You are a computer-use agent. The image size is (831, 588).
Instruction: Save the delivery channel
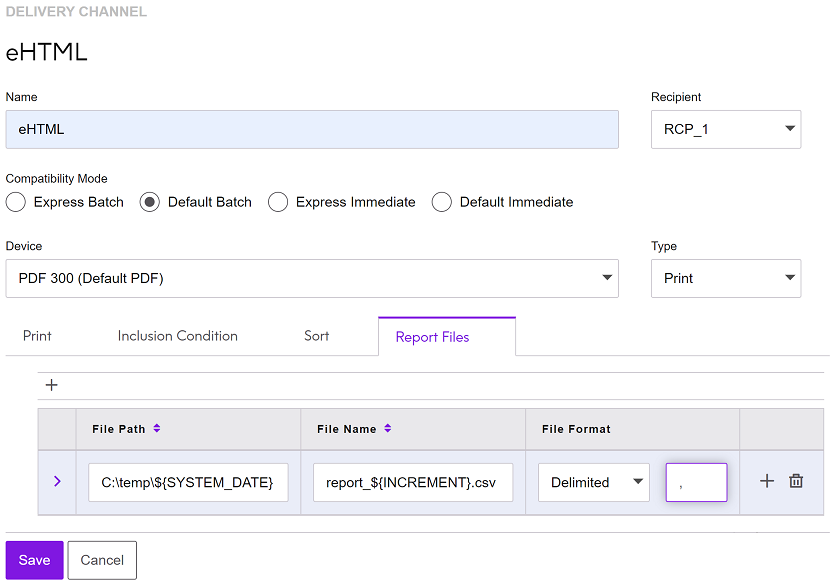[x=33, y=560]
